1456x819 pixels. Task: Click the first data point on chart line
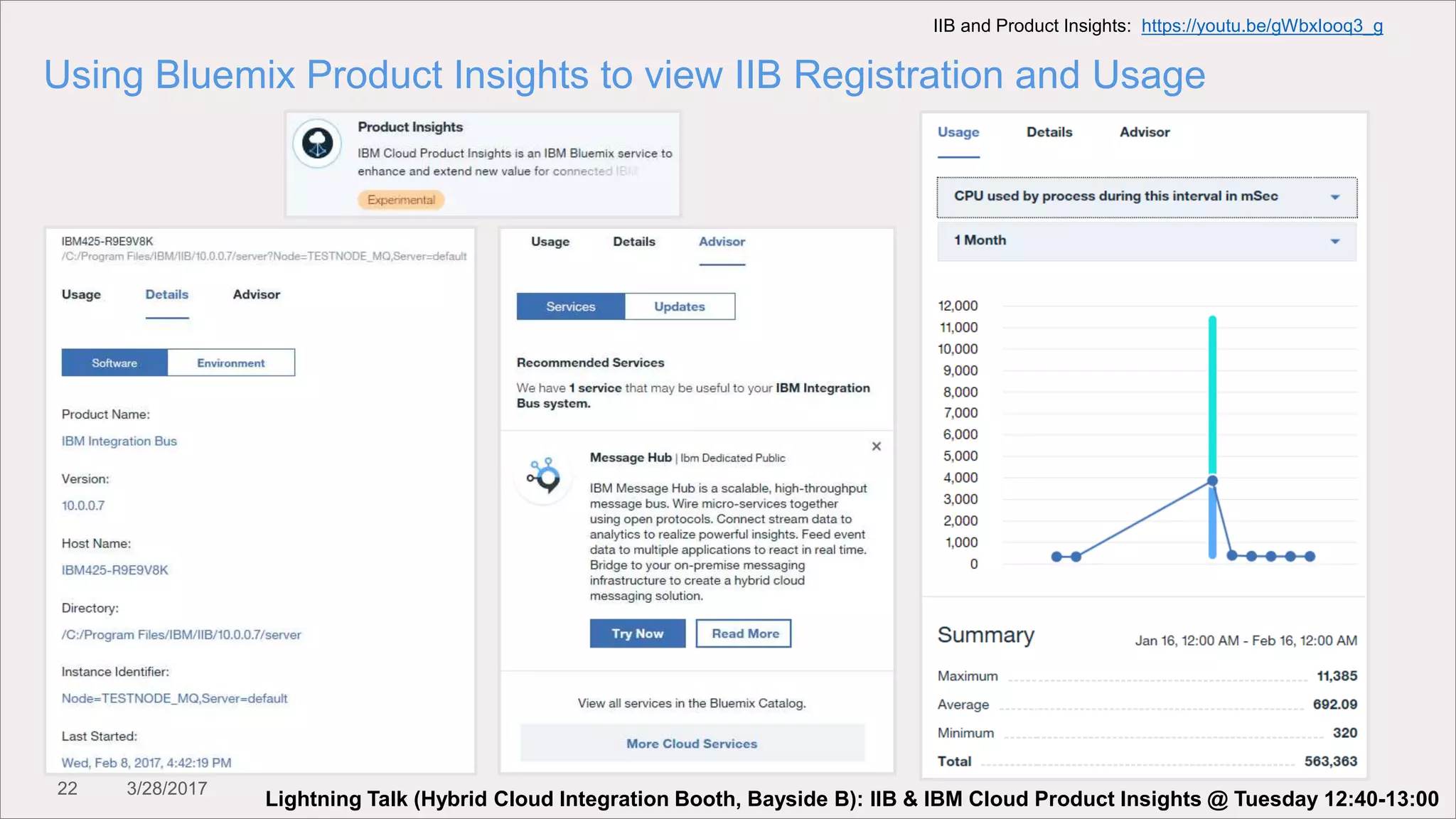pyautogui.click(x=1056, y=557)
